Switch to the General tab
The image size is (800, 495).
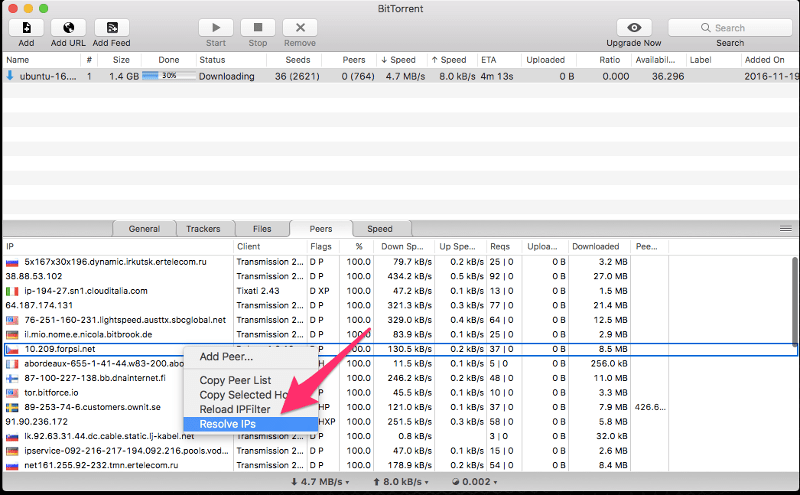pos(144,229)
